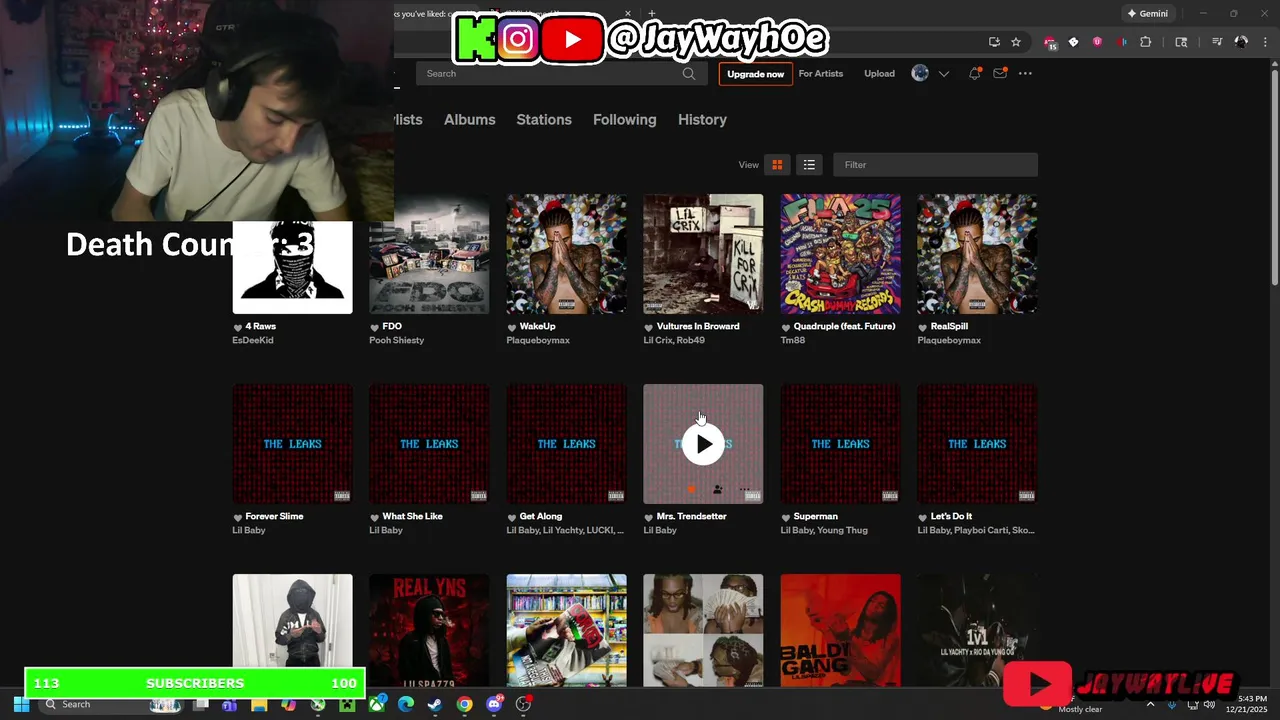This screenshot has height=720, width=1280.
Task: Open the Chrome profile avatar
Action: [x=1241, y=42]
